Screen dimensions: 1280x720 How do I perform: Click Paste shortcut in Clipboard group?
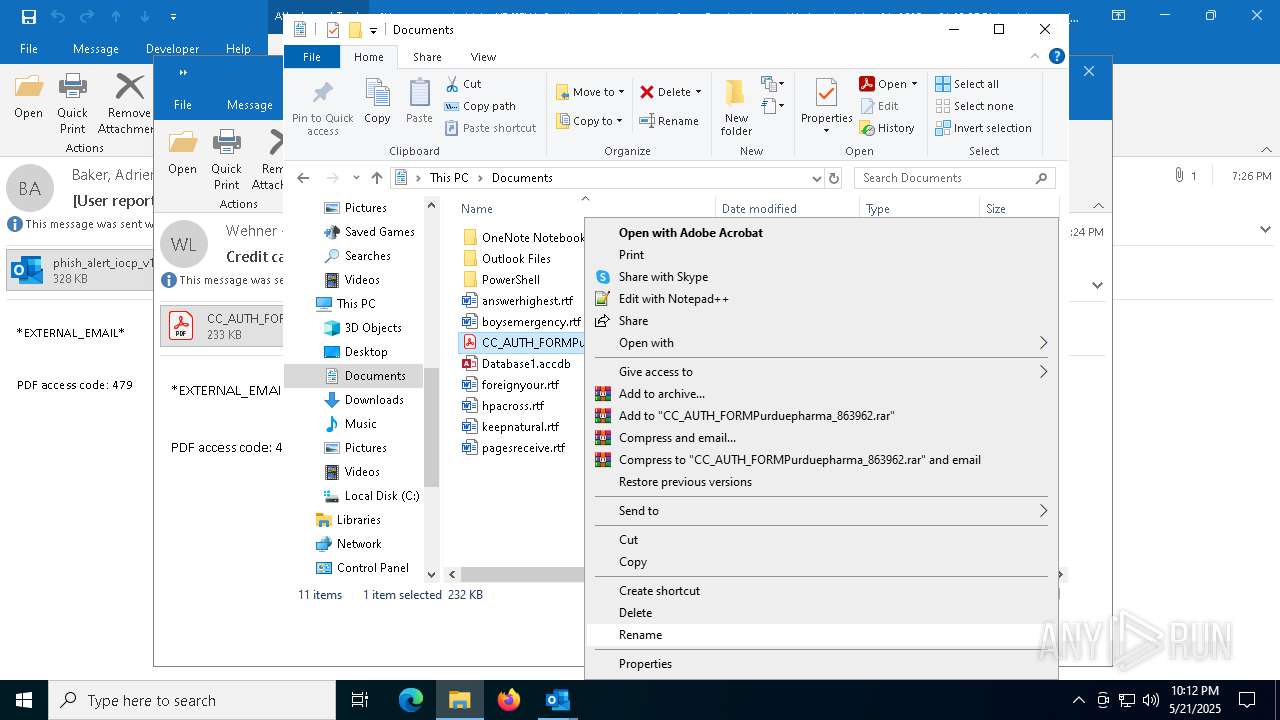(490, 128)
